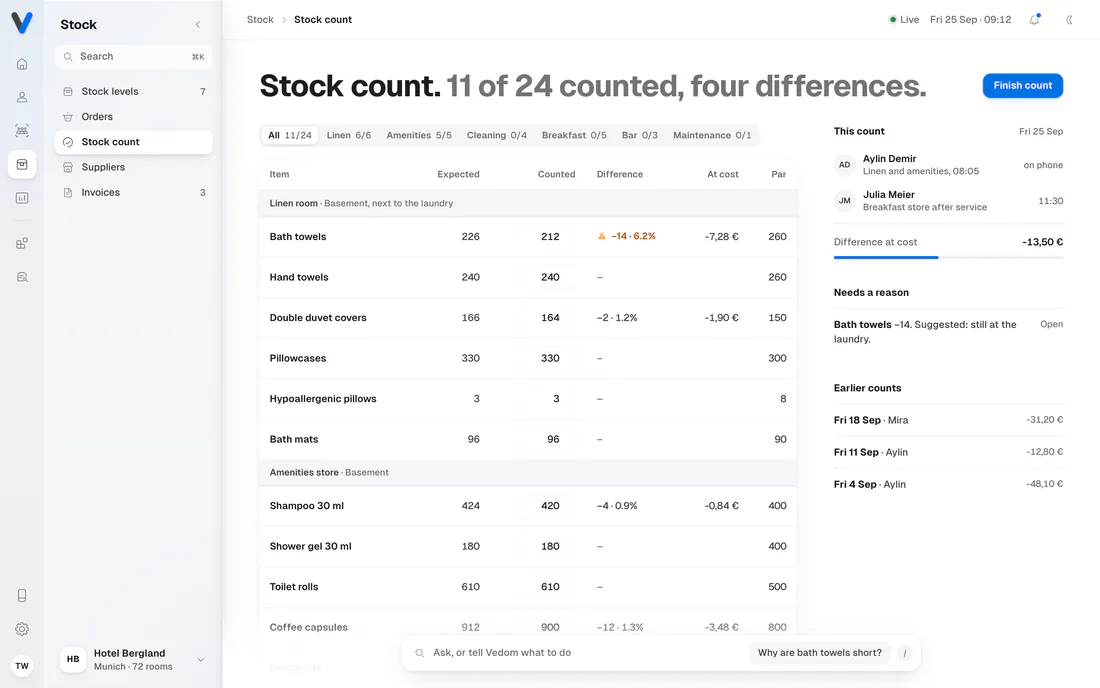The height and width of the screenshot is (688, 1100).
Task: Click the Difference at cost progress bar
Action: click(x=948, y=257)
